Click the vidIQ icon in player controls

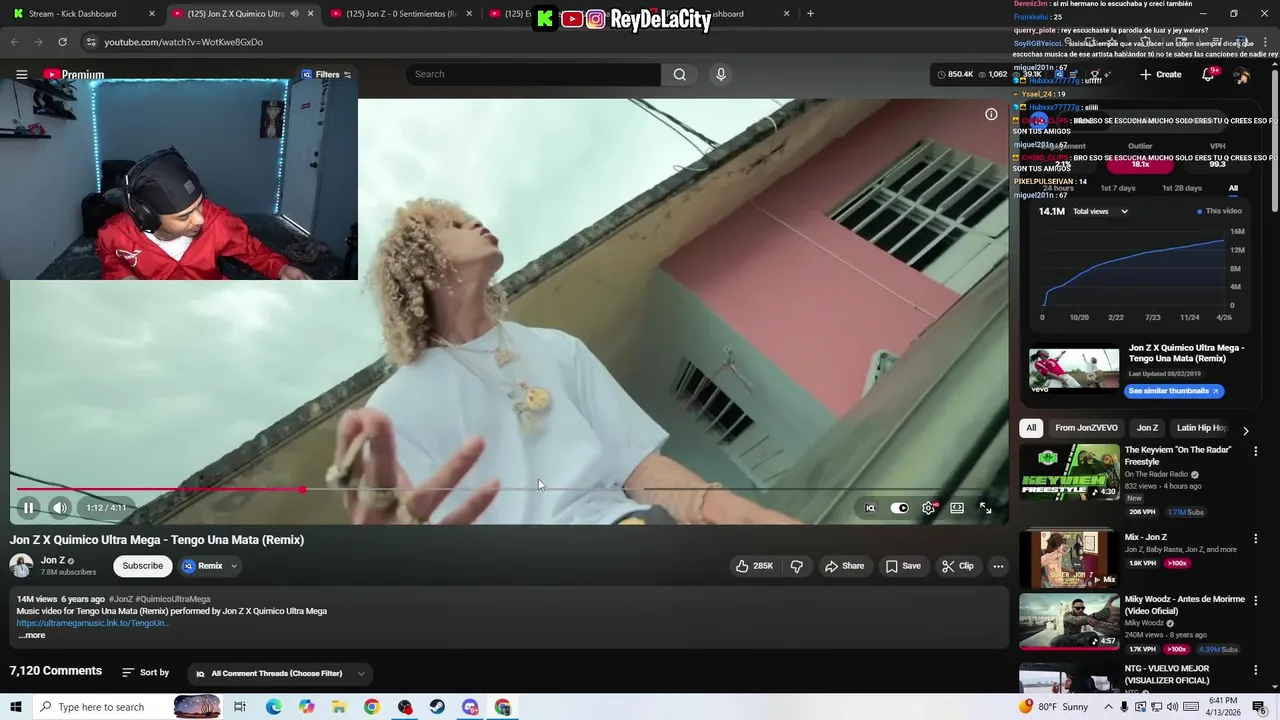(870, 508)
